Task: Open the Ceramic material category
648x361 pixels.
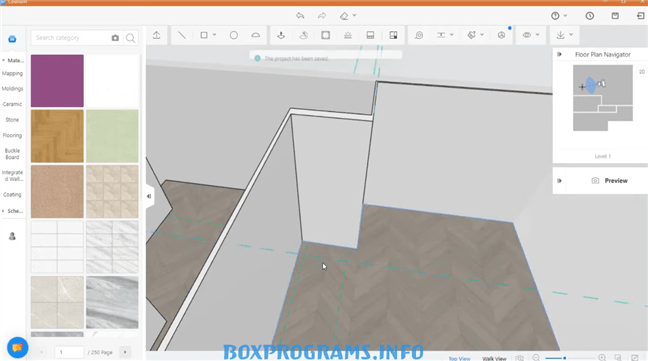Action: [x=12, y=104]
